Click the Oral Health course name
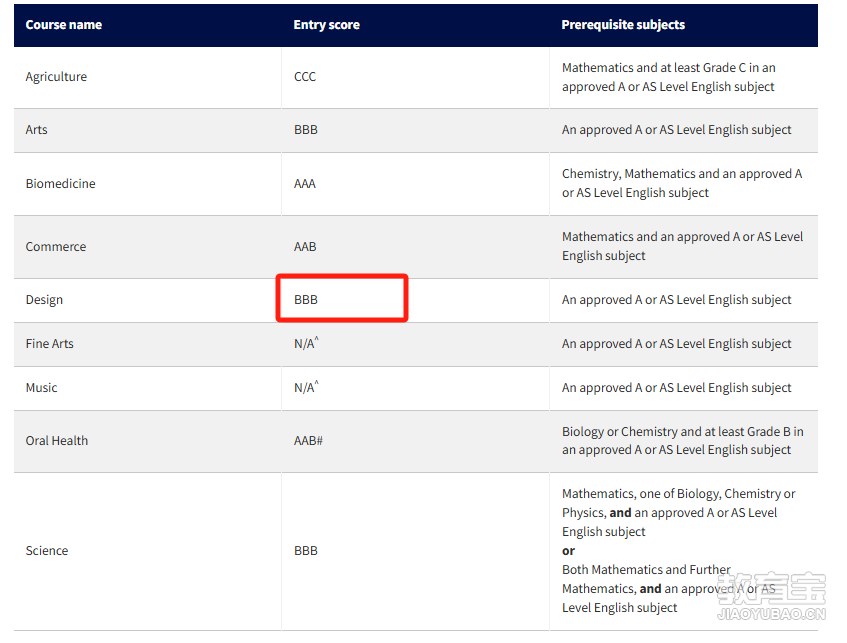Image resolution: width=847 pixels, height=643 pixels. click(57, 441)
